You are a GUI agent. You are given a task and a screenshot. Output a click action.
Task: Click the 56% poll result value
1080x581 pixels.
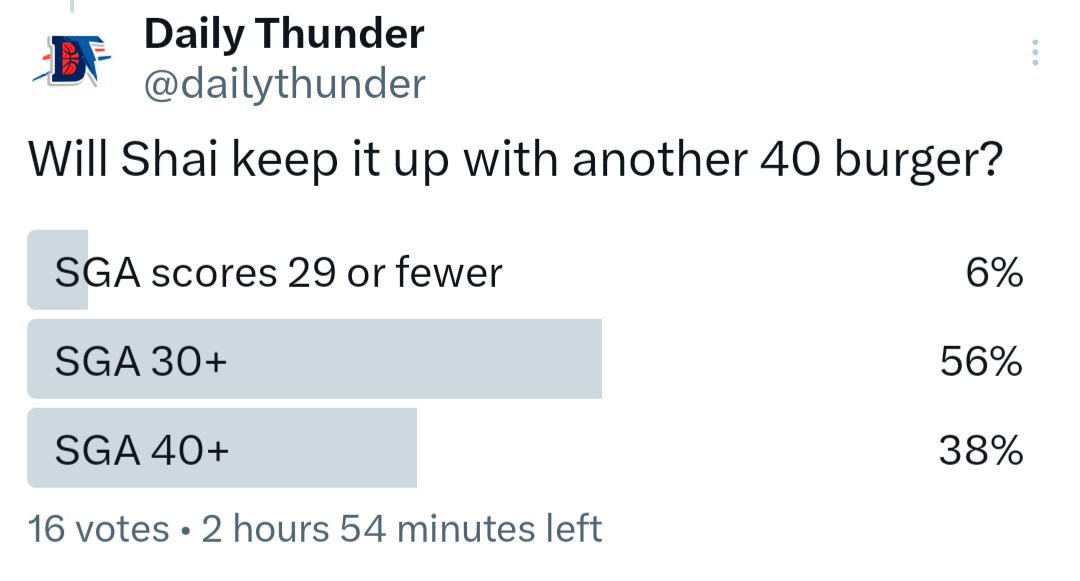point(981,362)
